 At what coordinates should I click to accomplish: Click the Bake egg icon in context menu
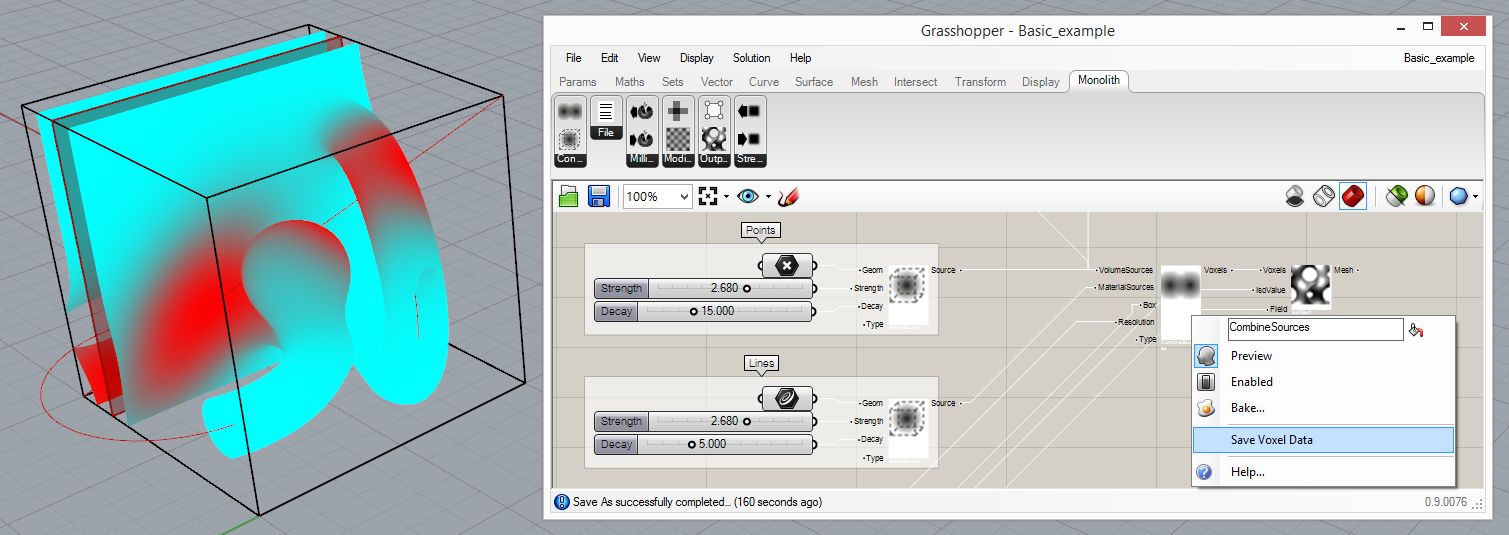click(x=1206, y=408)
